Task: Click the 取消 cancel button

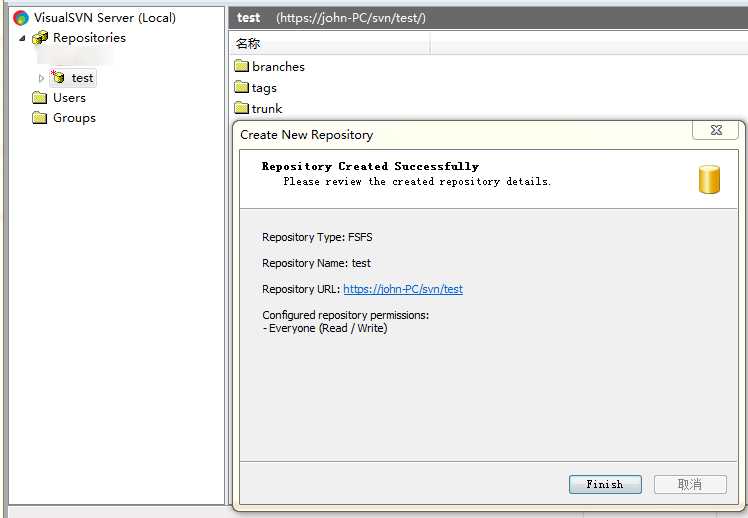Action: click(x=690, y=484)
